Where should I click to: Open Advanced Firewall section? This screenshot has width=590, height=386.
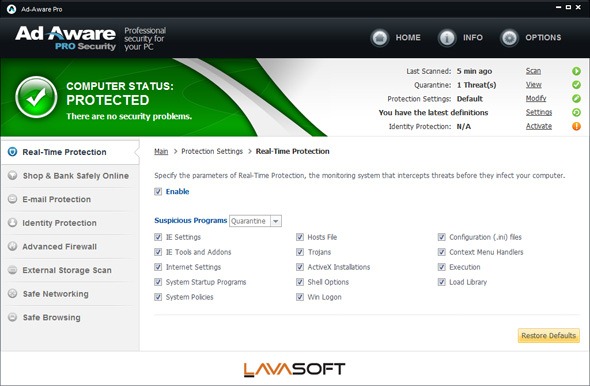(70, 247)
